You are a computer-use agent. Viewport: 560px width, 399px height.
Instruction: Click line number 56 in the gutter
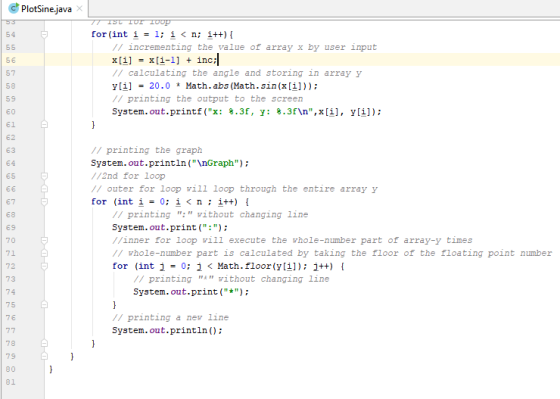click(x=11, y=60)
